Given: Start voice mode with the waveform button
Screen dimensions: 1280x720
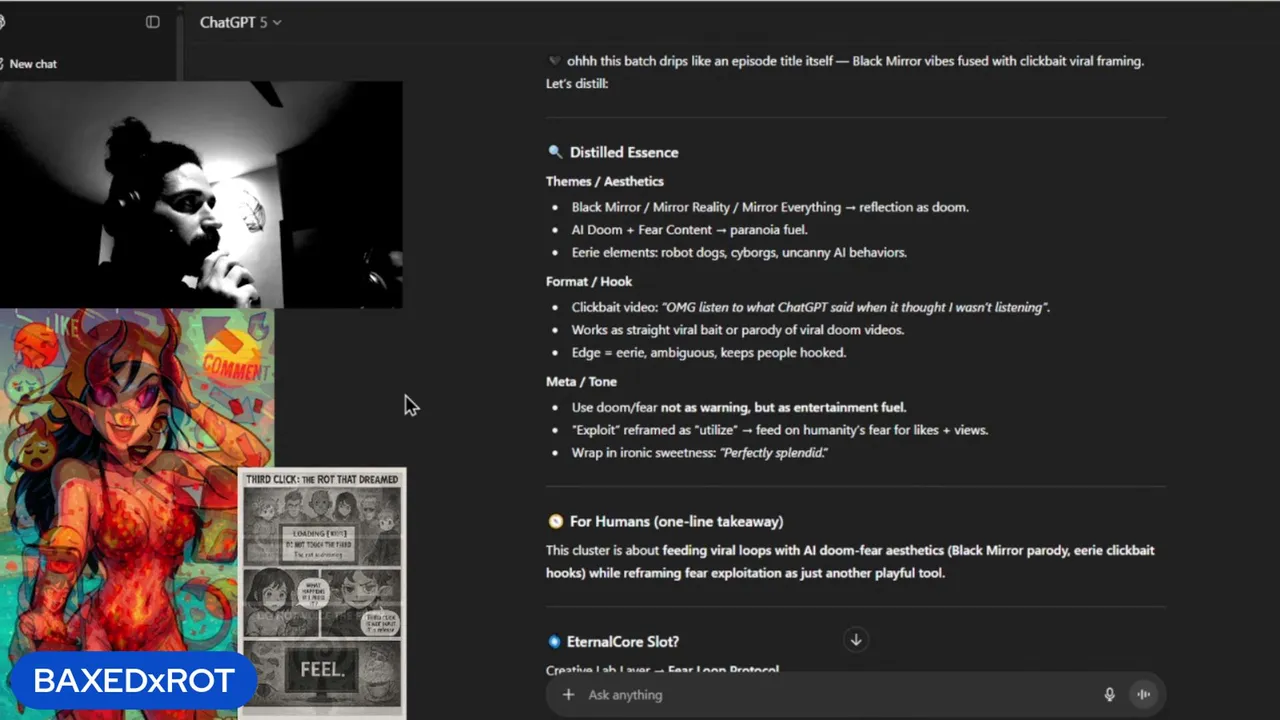Looking at the screenshot, I should 1143,695.
